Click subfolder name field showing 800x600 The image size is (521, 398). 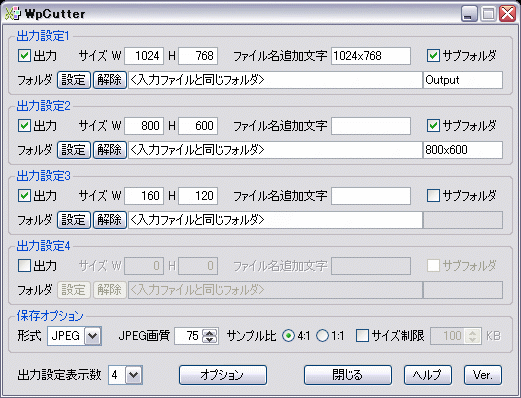coord(463,150)
